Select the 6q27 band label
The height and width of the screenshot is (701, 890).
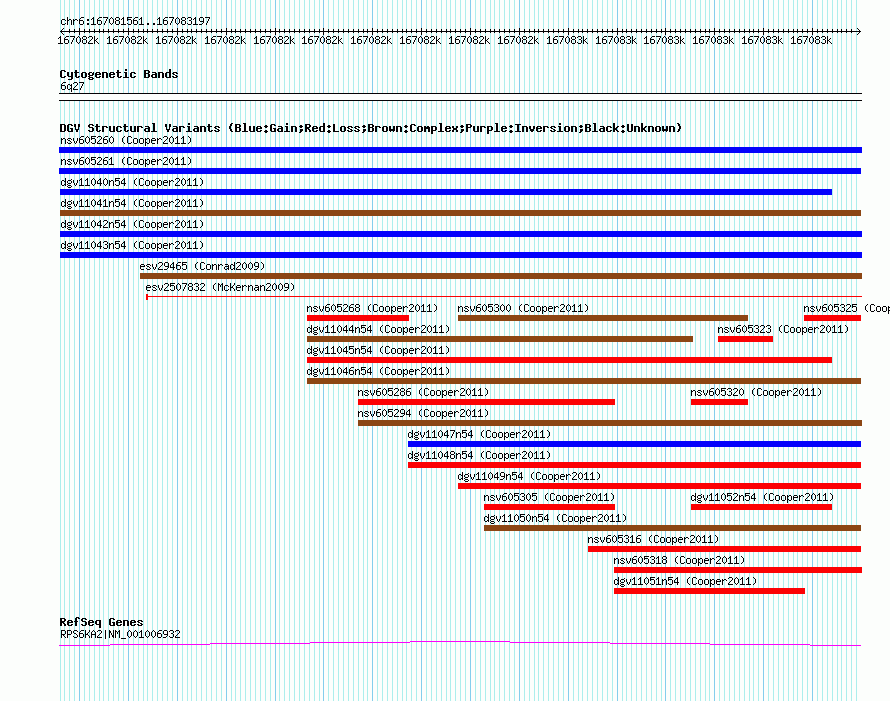pyautogui.click(x=72, y=86)
